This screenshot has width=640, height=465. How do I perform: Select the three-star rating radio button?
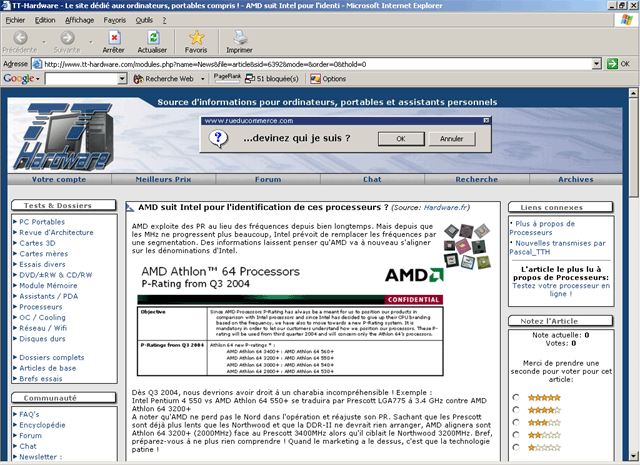pyautogui.click(x=516, y=422)
